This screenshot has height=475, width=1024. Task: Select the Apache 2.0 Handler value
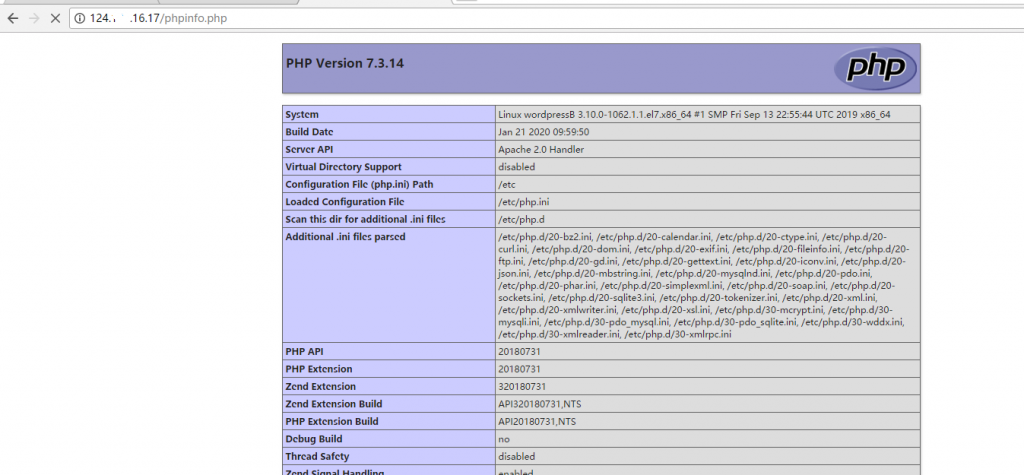541,150
